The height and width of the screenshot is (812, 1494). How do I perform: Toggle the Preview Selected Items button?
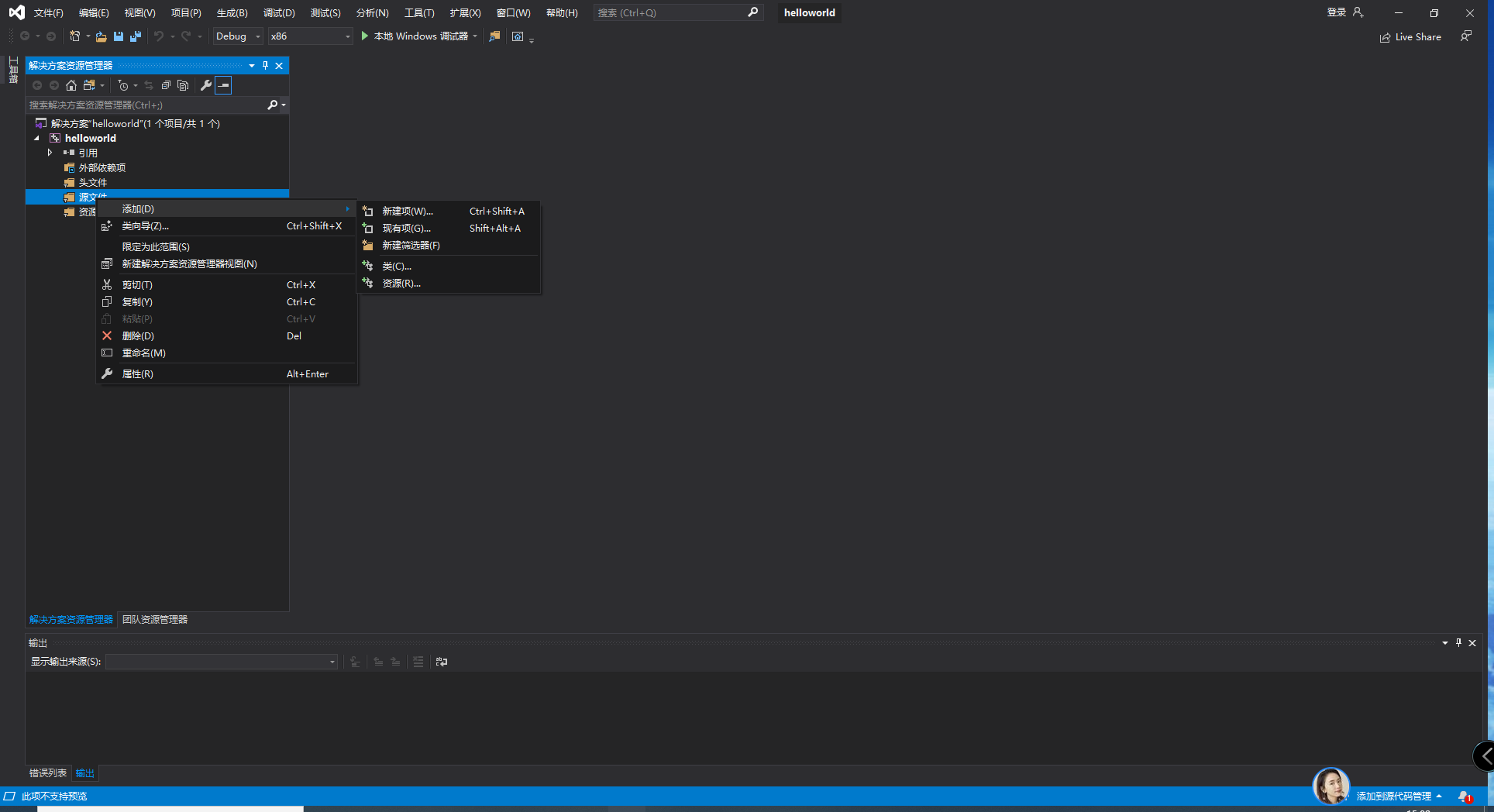(223, 85)
